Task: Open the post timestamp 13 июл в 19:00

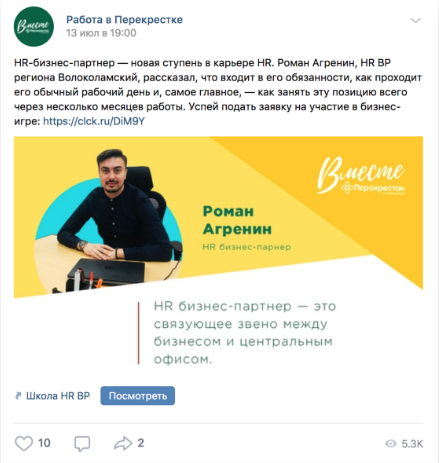Action: 101,33
